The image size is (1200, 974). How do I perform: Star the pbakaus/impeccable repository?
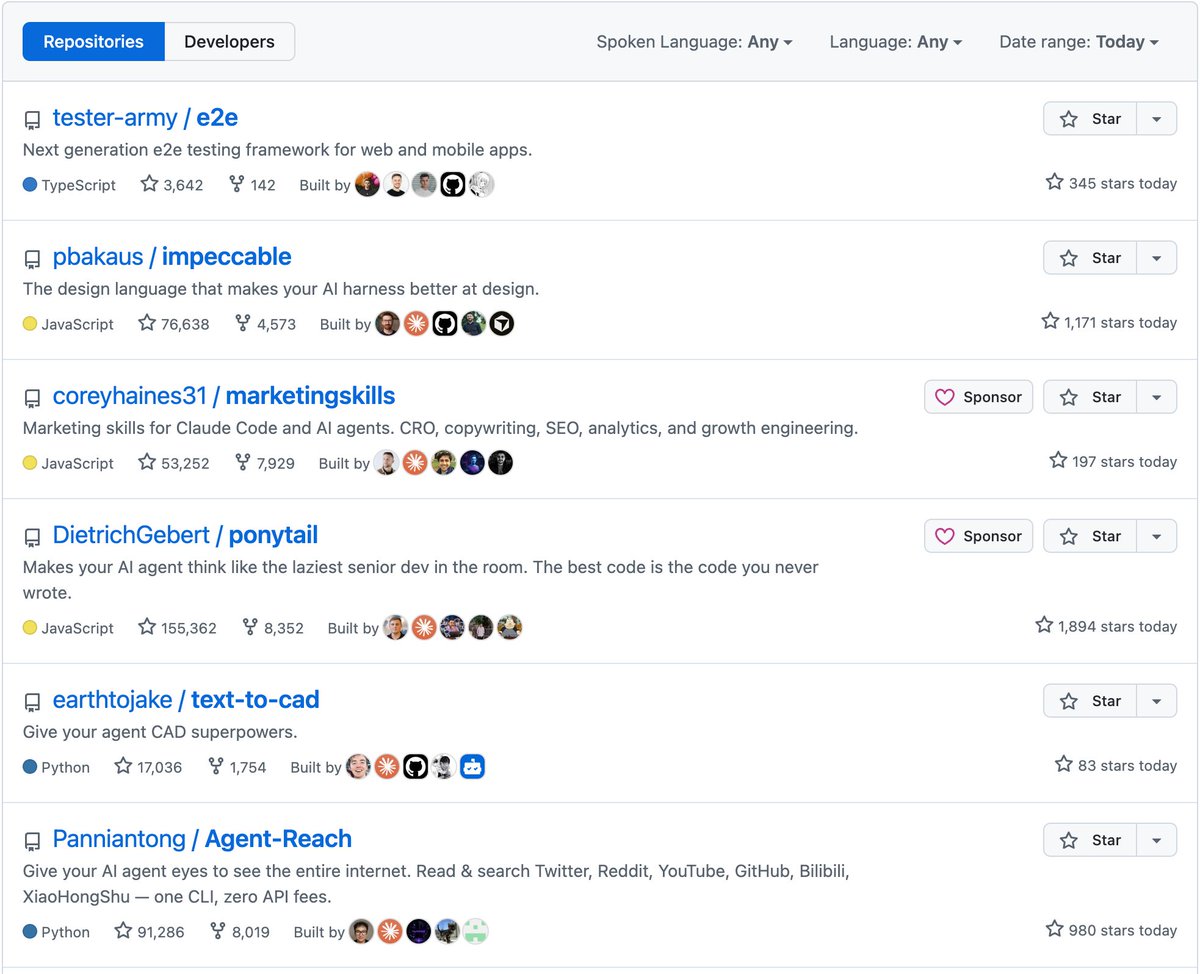[1091, 258]
